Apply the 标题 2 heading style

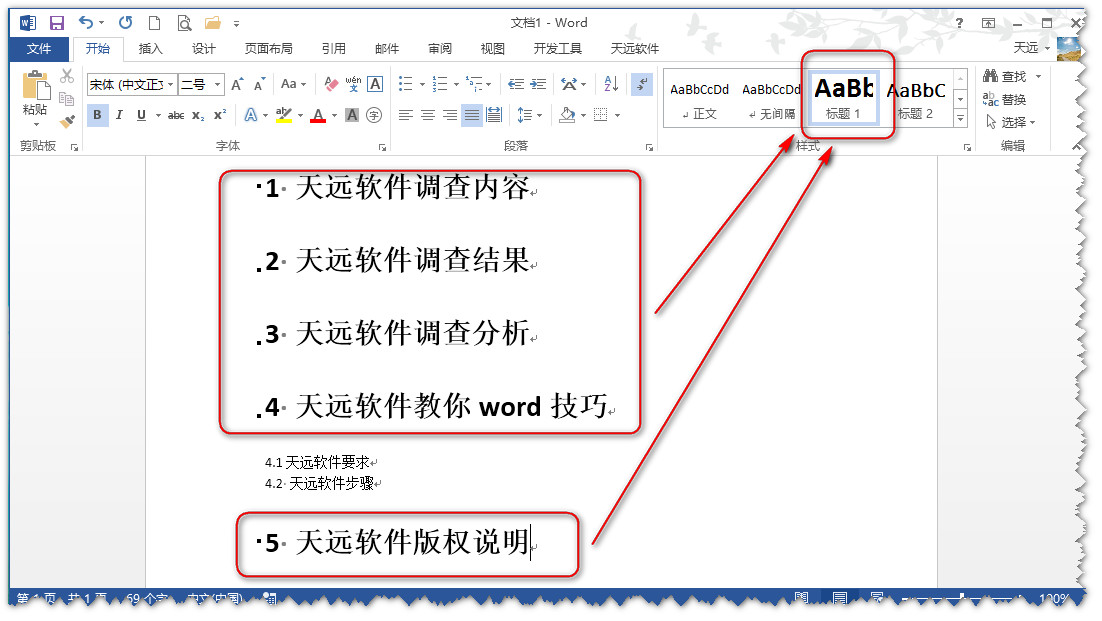tap(915, 99)
